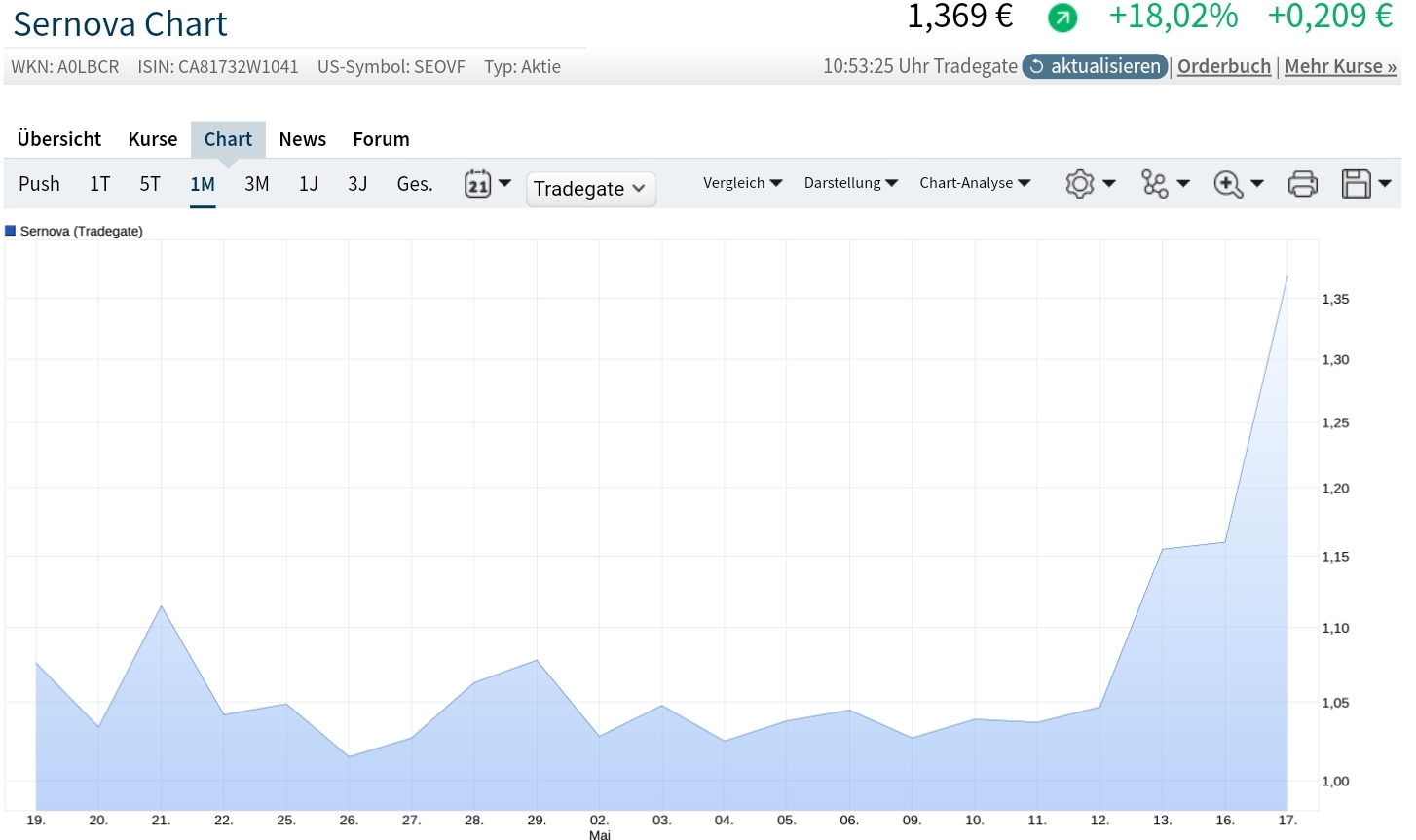This screenshot has width=1416, height=840.
Task: Select the 3M timeframe
Action: tap(257, 184)
